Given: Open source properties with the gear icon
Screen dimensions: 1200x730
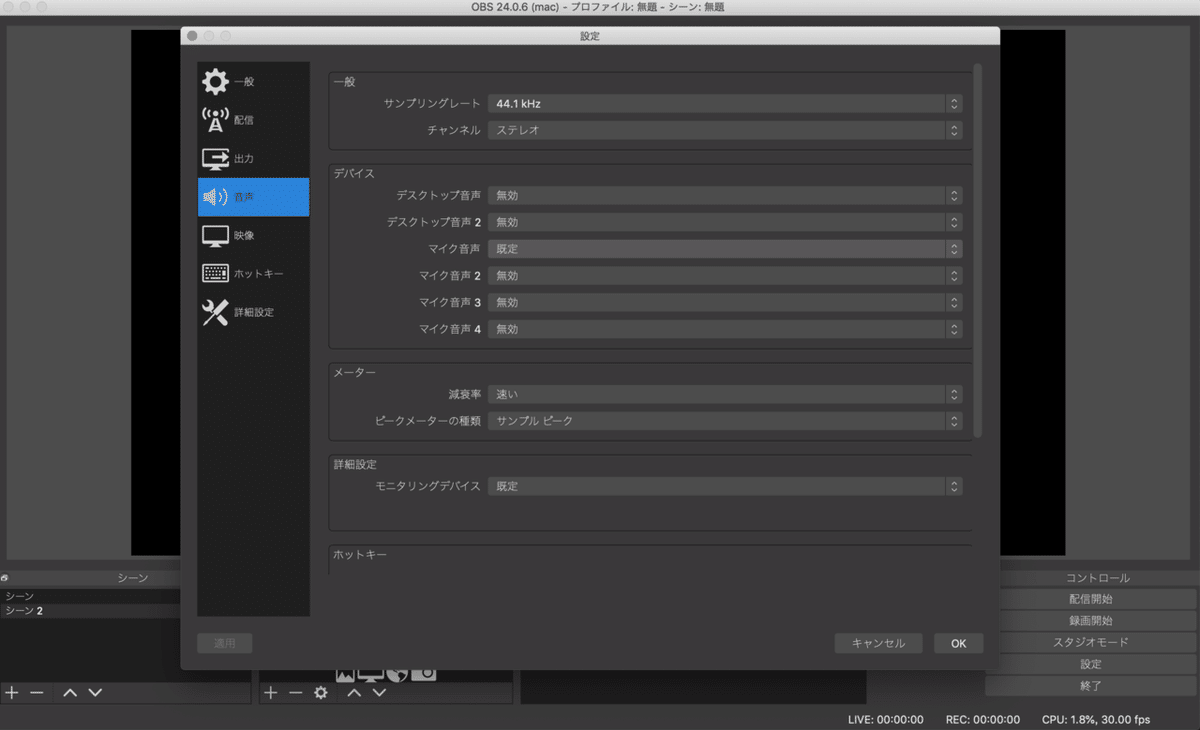Looking at the screenshot, I should coord(321,692).
